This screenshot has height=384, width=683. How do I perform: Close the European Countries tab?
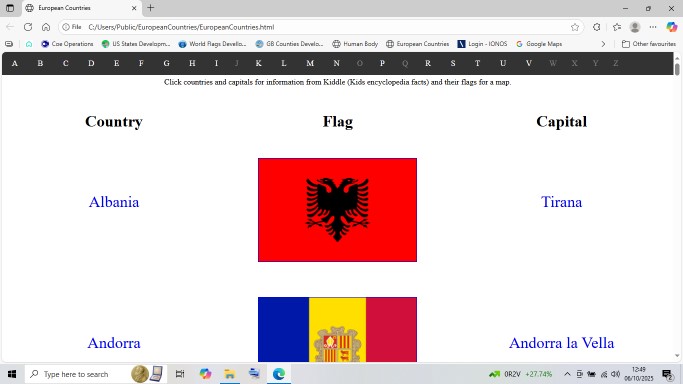click(134, 8)
